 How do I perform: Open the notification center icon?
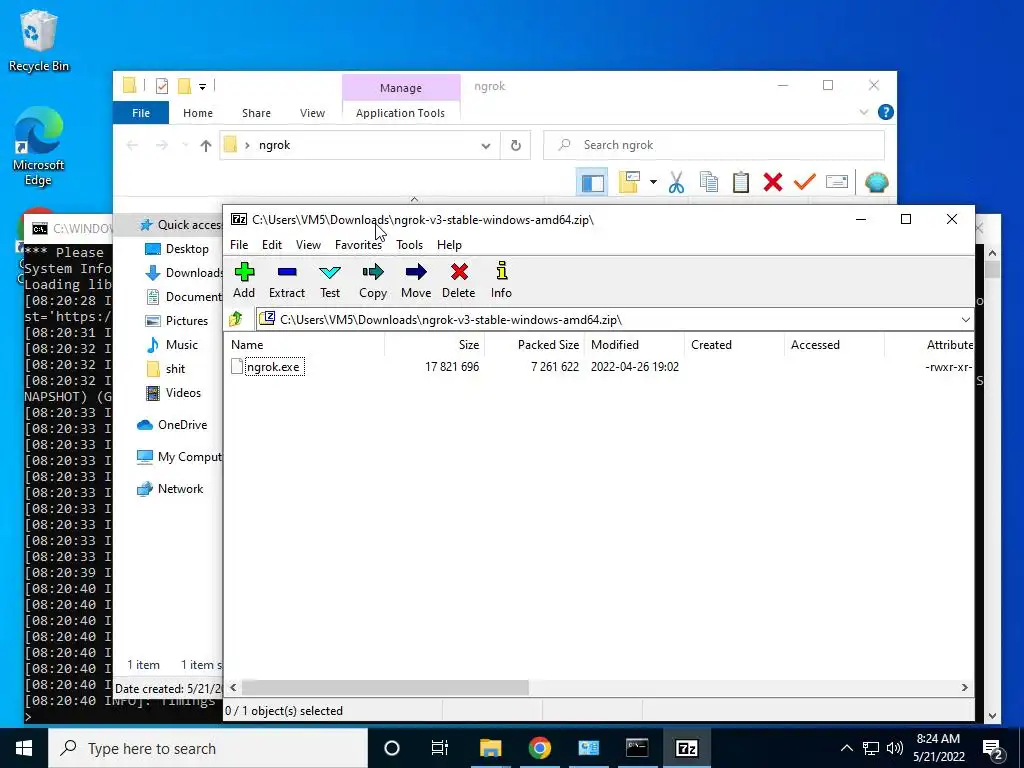(x=993, y=748)
